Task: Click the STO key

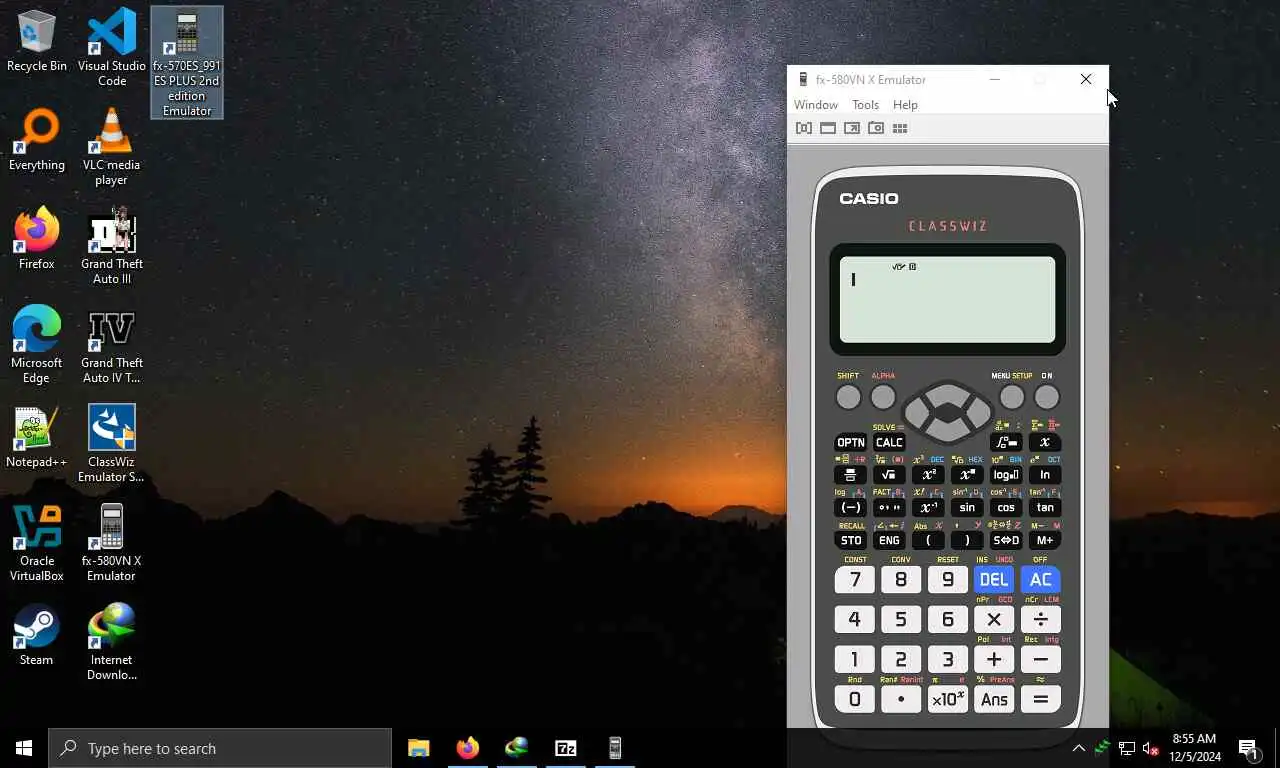Action: pyautogui.click(x=850, y=540)
